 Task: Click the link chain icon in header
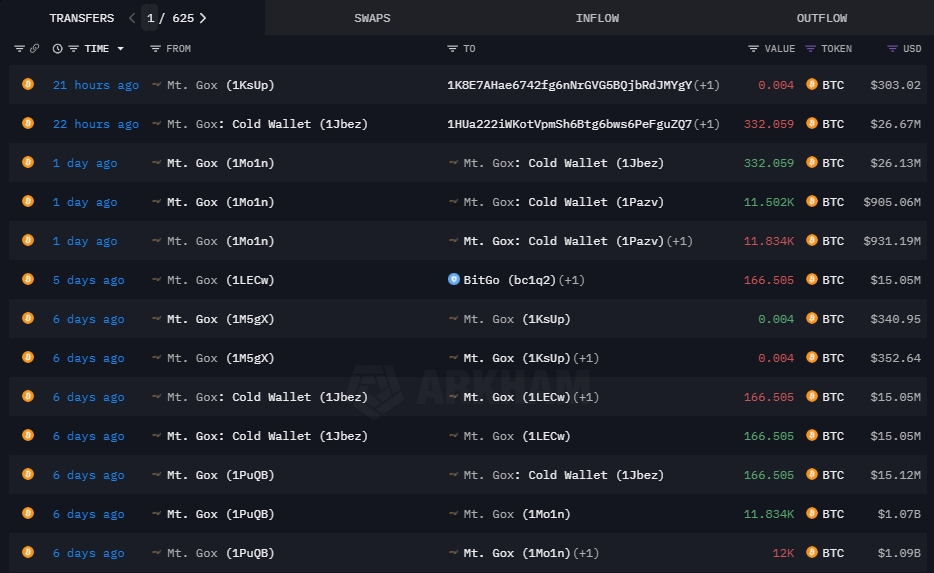pyautogui.click(x=34, y=48)
